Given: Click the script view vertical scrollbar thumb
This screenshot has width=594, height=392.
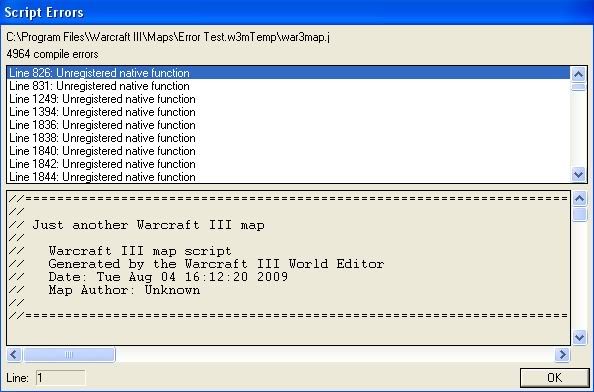Looking at the screenshot, I should click(x=580, y=214).
